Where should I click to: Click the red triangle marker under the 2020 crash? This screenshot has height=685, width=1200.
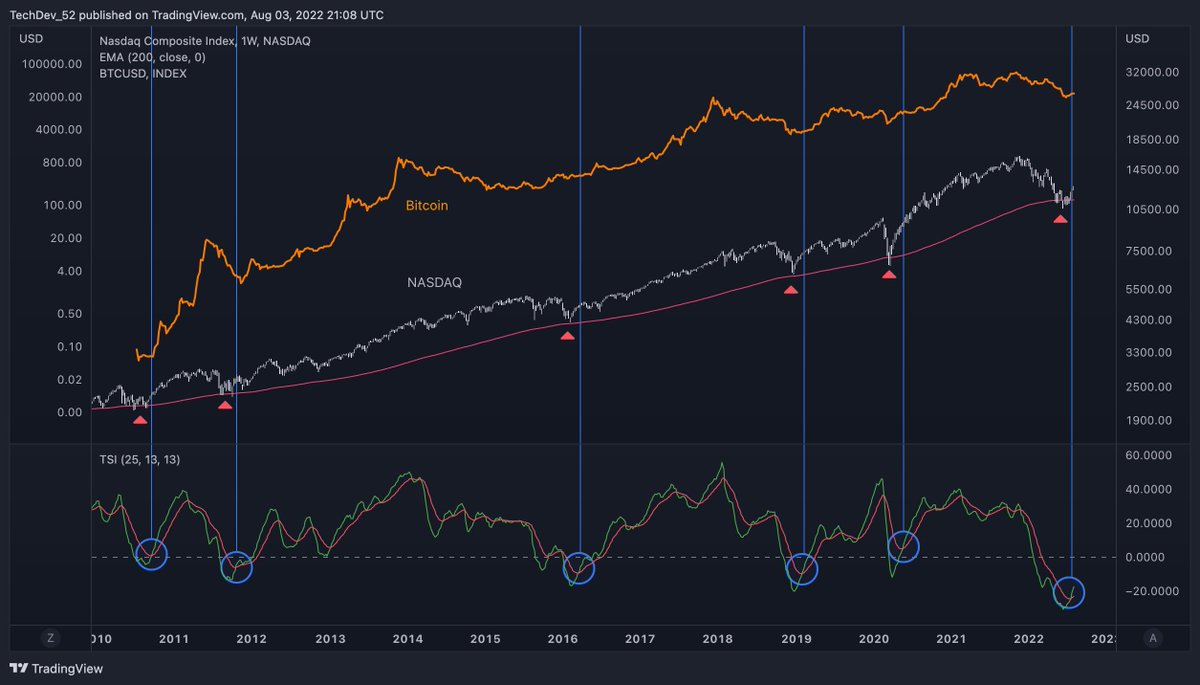pos(888,273)
